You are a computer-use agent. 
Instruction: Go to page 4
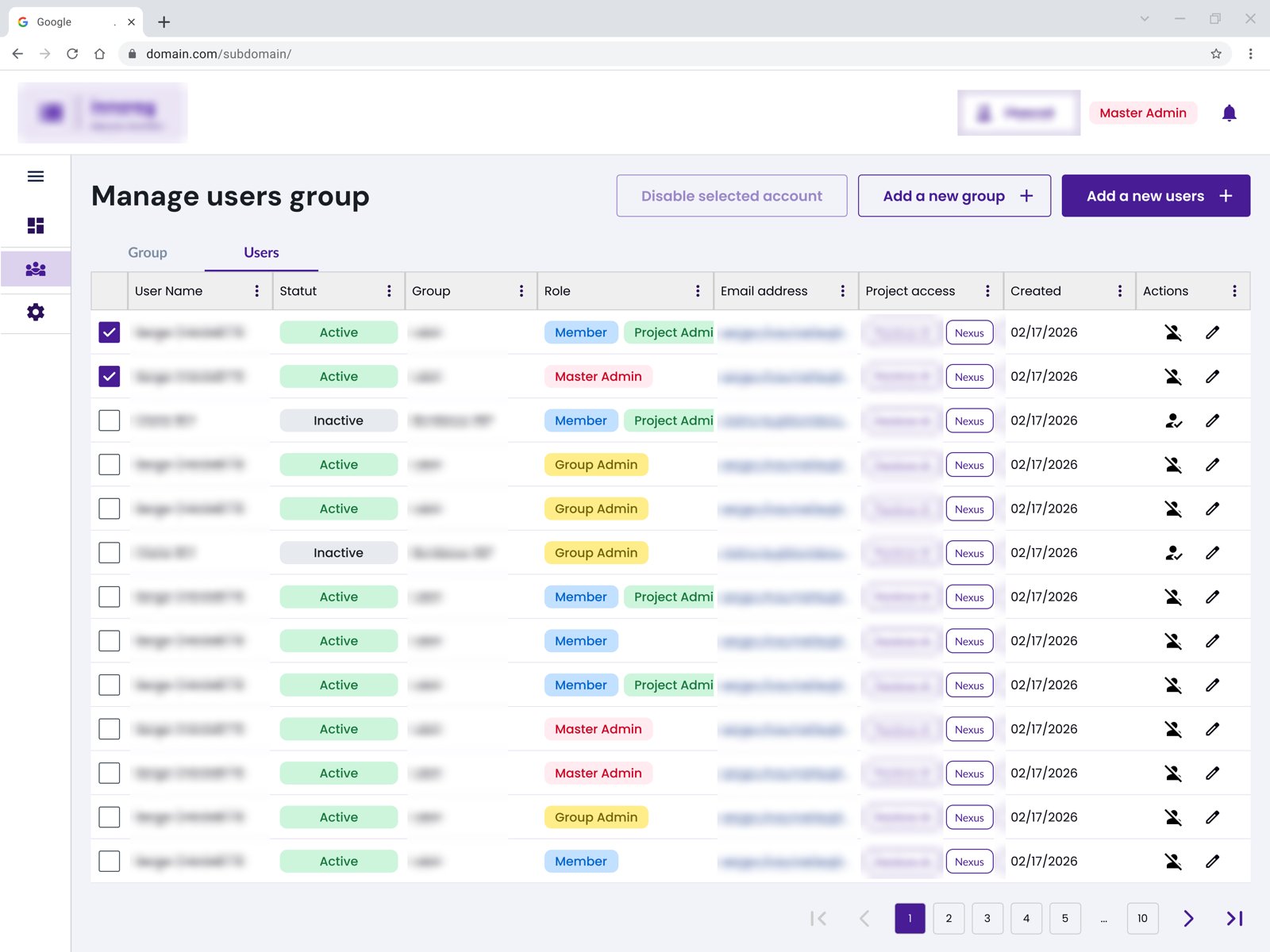(x=1026, y=919)
